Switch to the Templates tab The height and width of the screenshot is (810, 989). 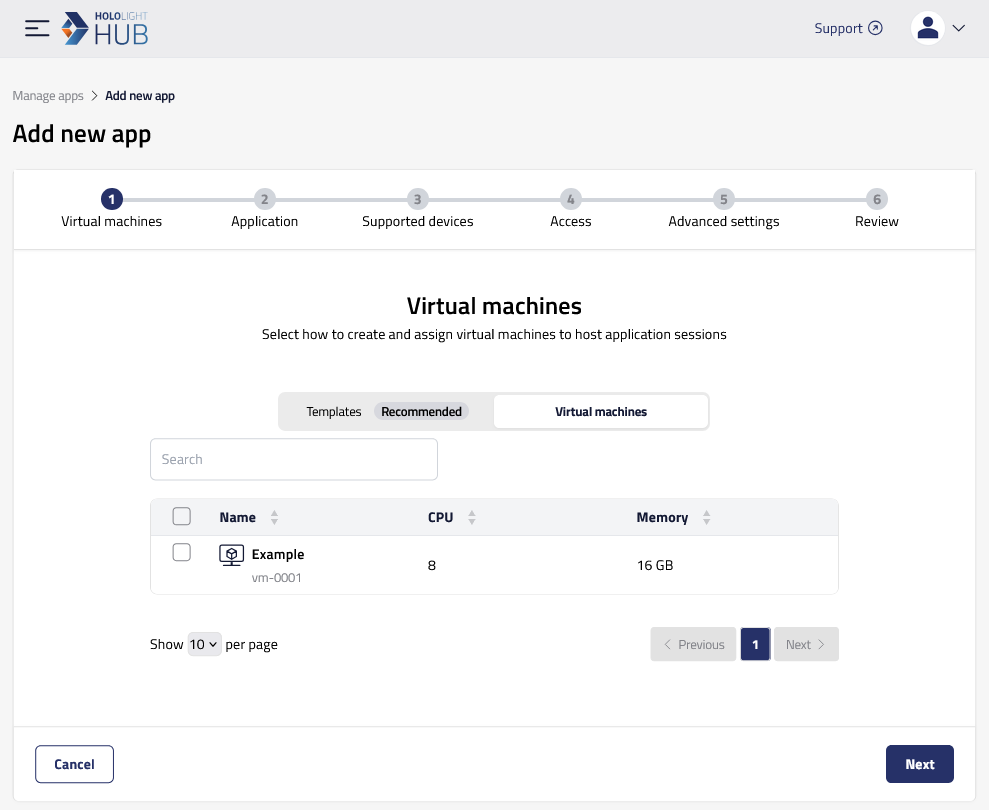[387, 412]
